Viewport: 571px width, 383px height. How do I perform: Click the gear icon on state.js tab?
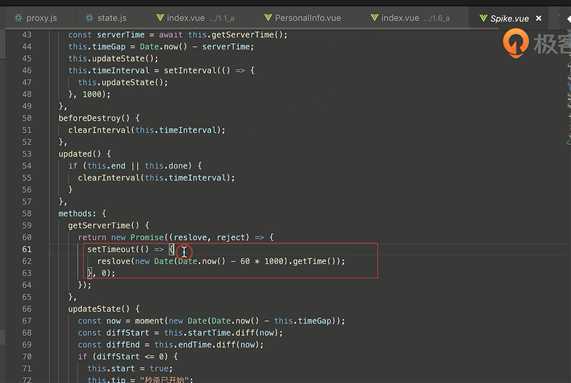(x=89, y=18)
